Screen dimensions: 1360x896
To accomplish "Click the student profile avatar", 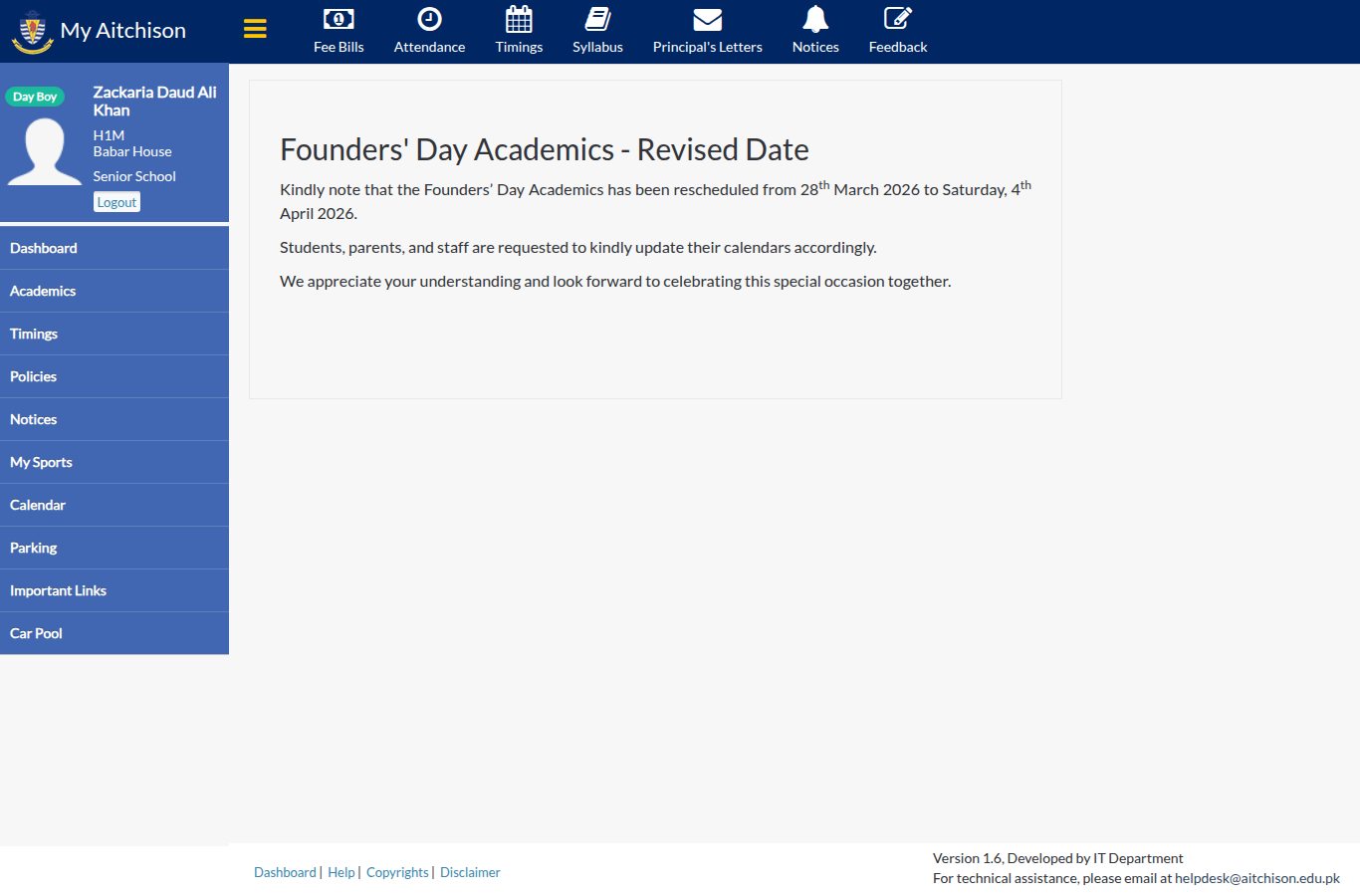I will (x=45, y=151).
